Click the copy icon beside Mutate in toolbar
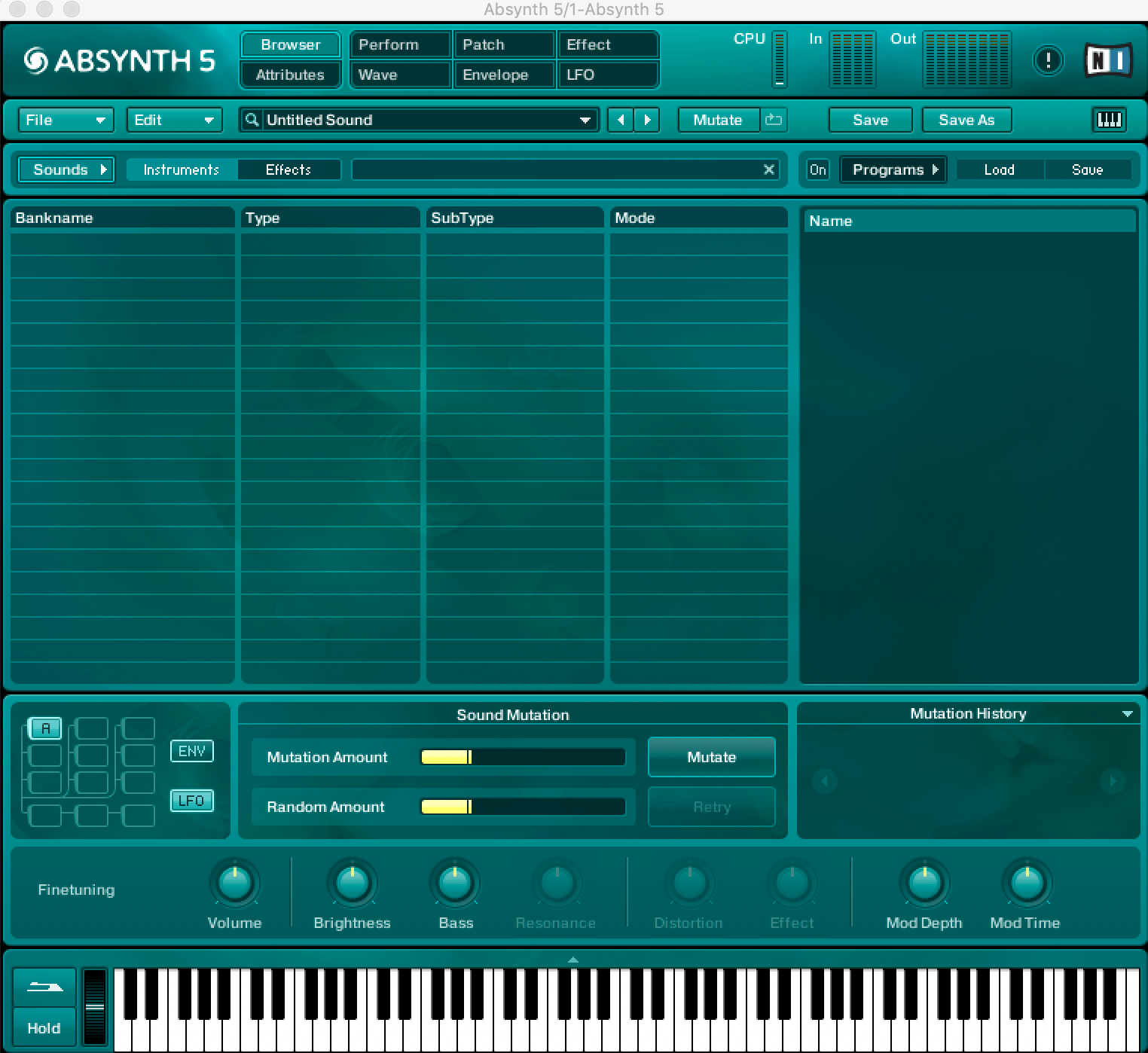The image size is (1148, 1053). click(775, 120)
